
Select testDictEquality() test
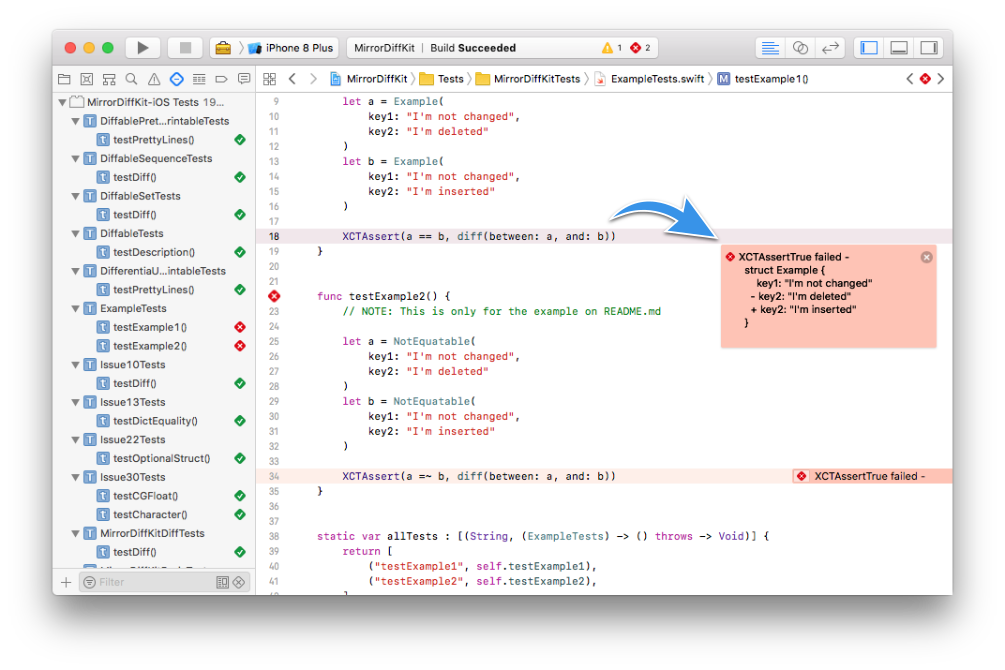pyautogui.click(x=154, y=421)
